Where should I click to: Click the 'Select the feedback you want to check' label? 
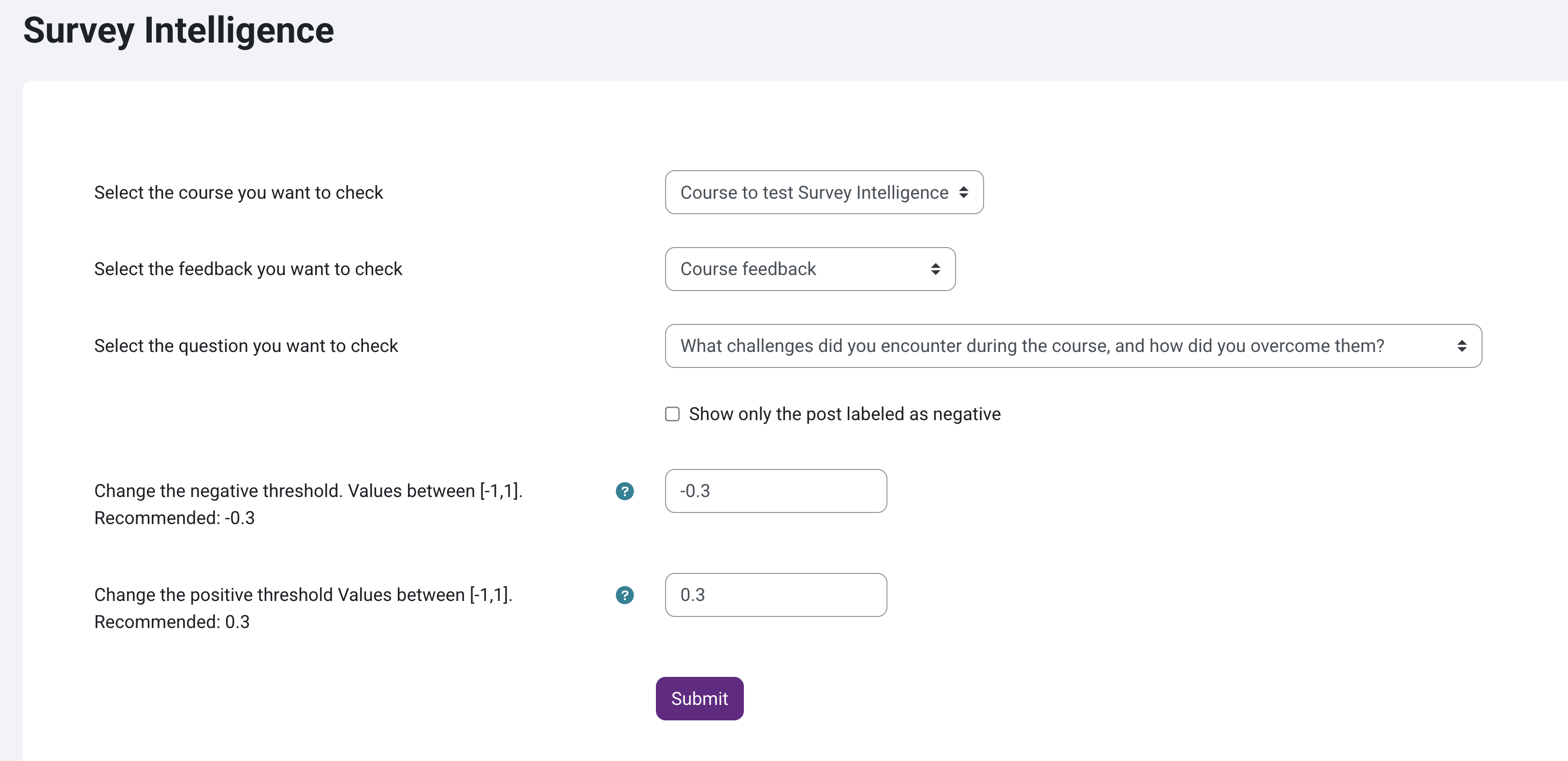pos(248,269)
